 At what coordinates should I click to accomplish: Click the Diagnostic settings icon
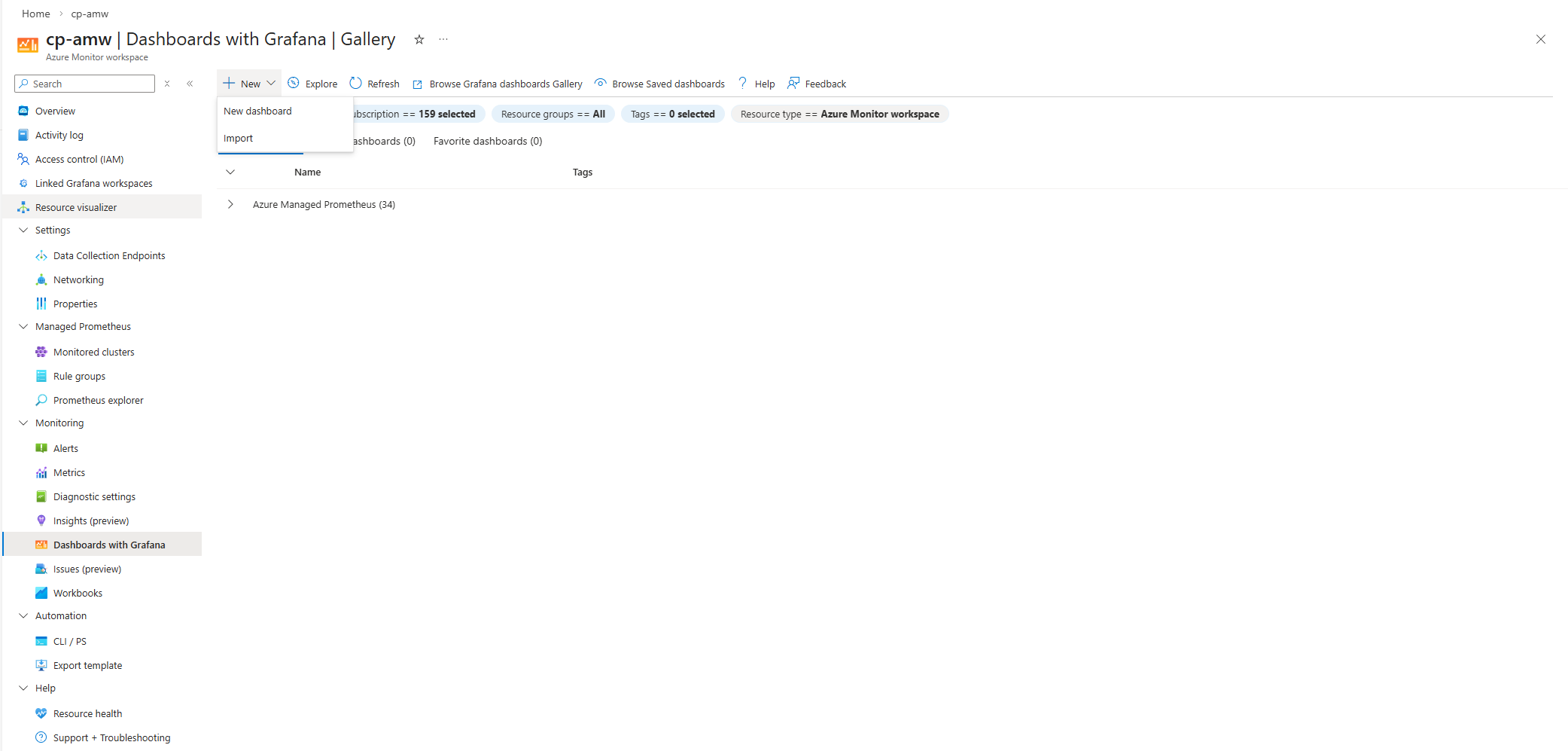click(x=41, y=496)
